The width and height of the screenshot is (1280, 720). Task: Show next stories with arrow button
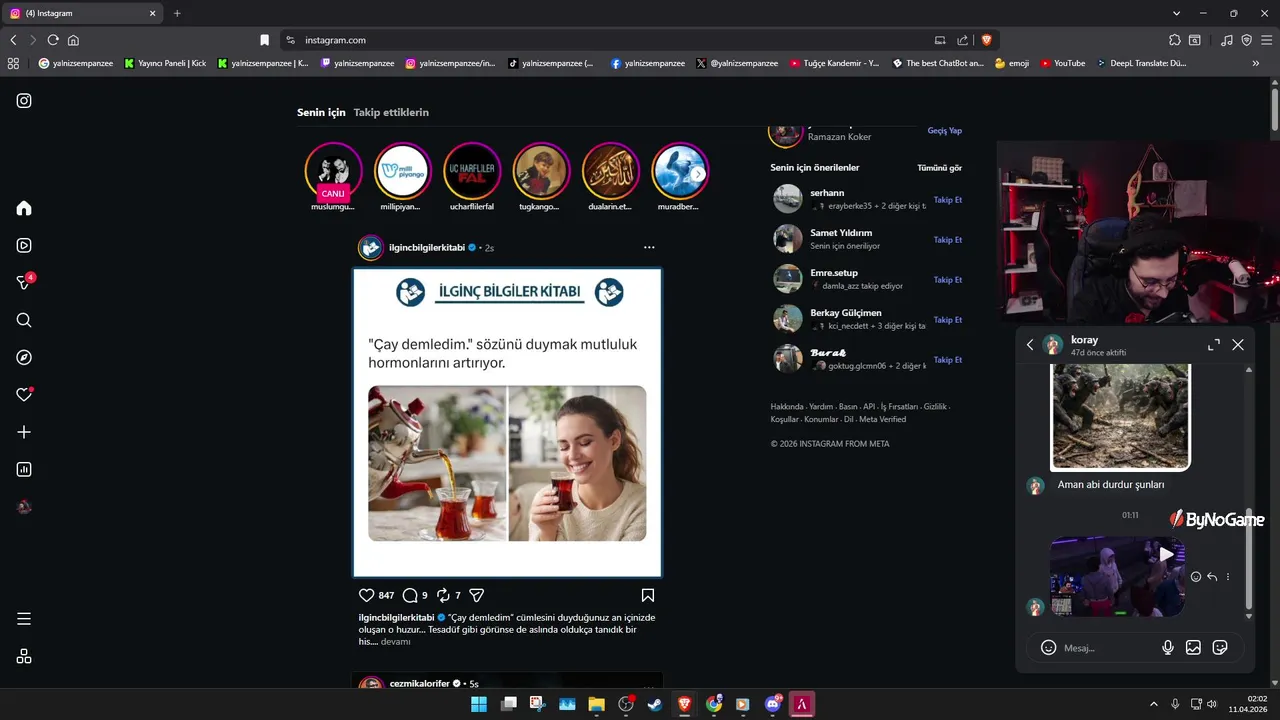[x=698, y=174]
